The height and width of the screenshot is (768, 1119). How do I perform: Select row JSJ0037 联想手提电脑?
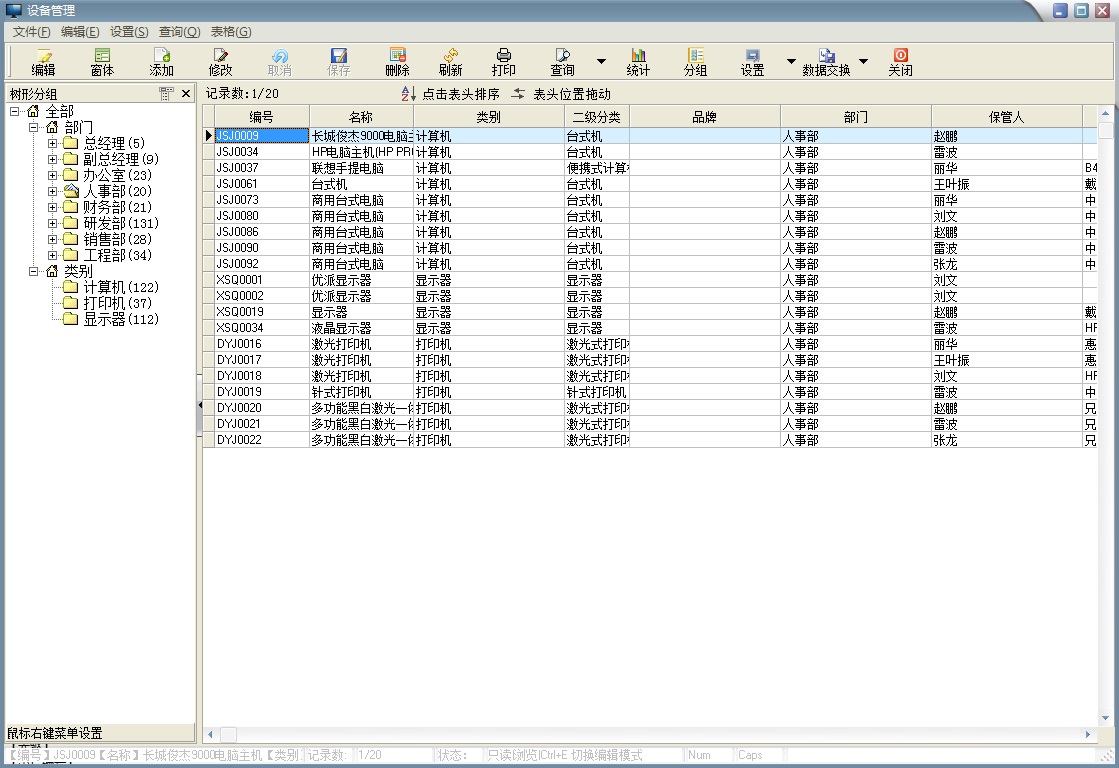(x=649, y=168)
